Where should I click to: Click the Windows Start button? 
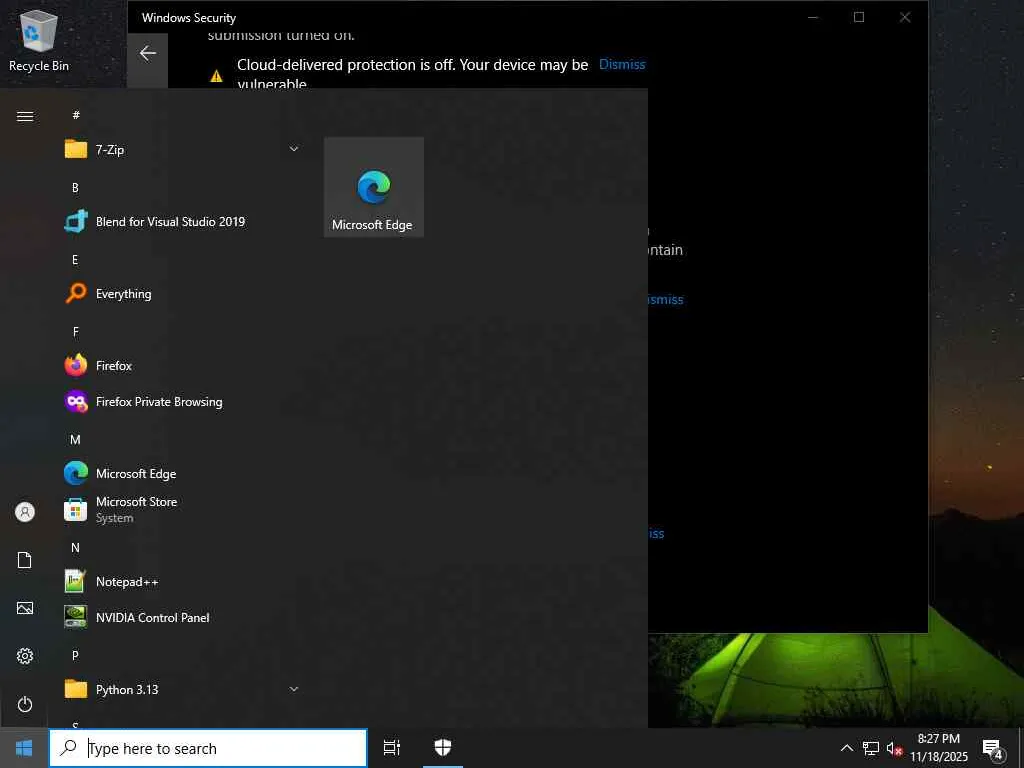(24, 748)
